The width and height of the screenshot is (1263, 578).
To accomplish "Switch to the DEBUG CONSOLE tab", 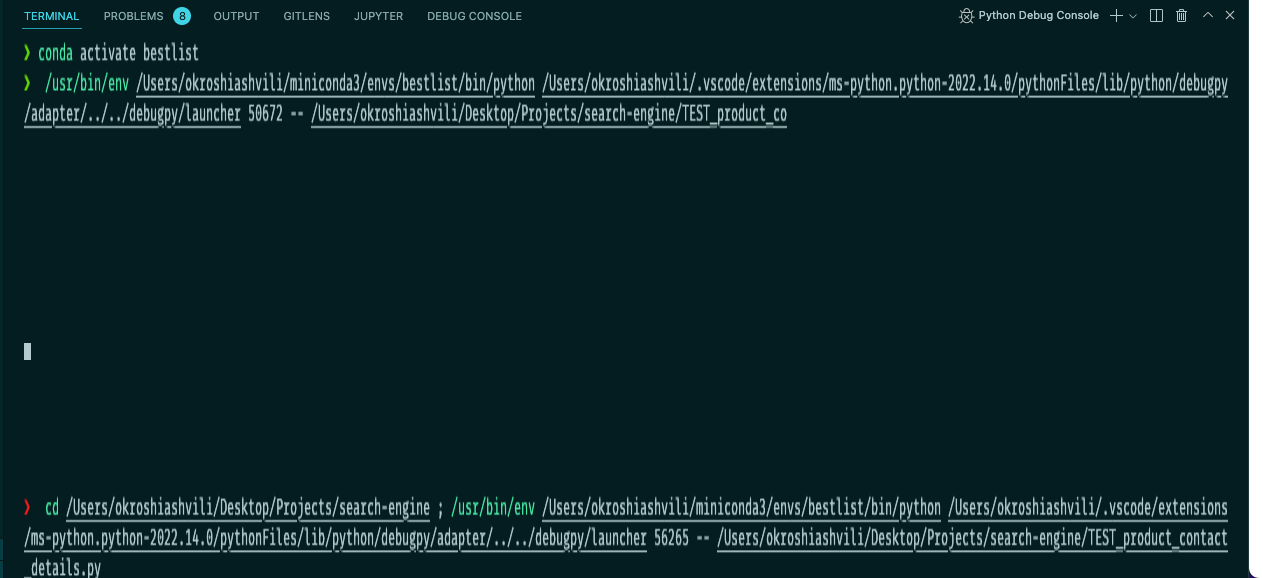I will point(474,16).
